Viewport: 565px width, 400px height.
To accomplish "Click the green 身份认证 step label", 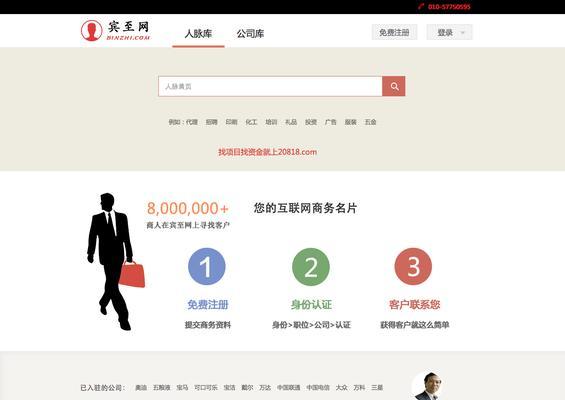I will (311, 305).
